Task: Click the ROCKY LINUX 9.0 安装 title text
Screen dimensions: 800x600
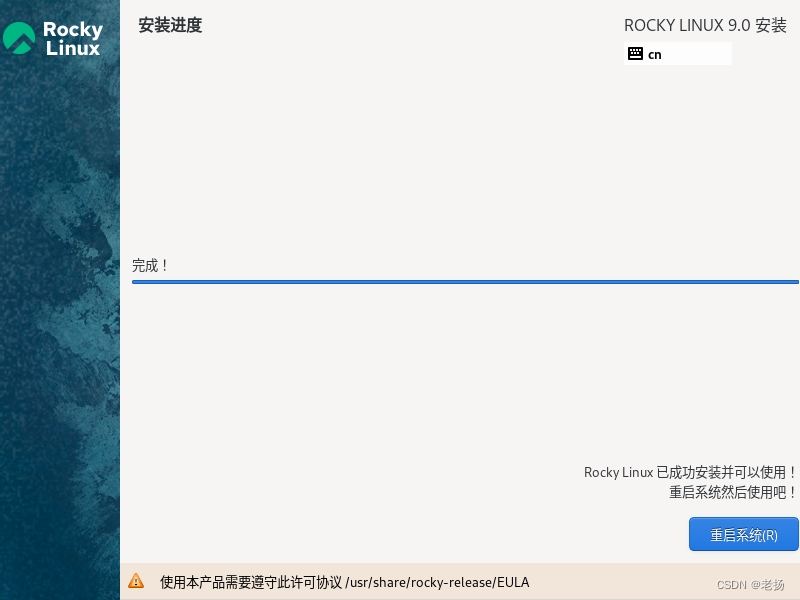Action: (x=705, y=25)
